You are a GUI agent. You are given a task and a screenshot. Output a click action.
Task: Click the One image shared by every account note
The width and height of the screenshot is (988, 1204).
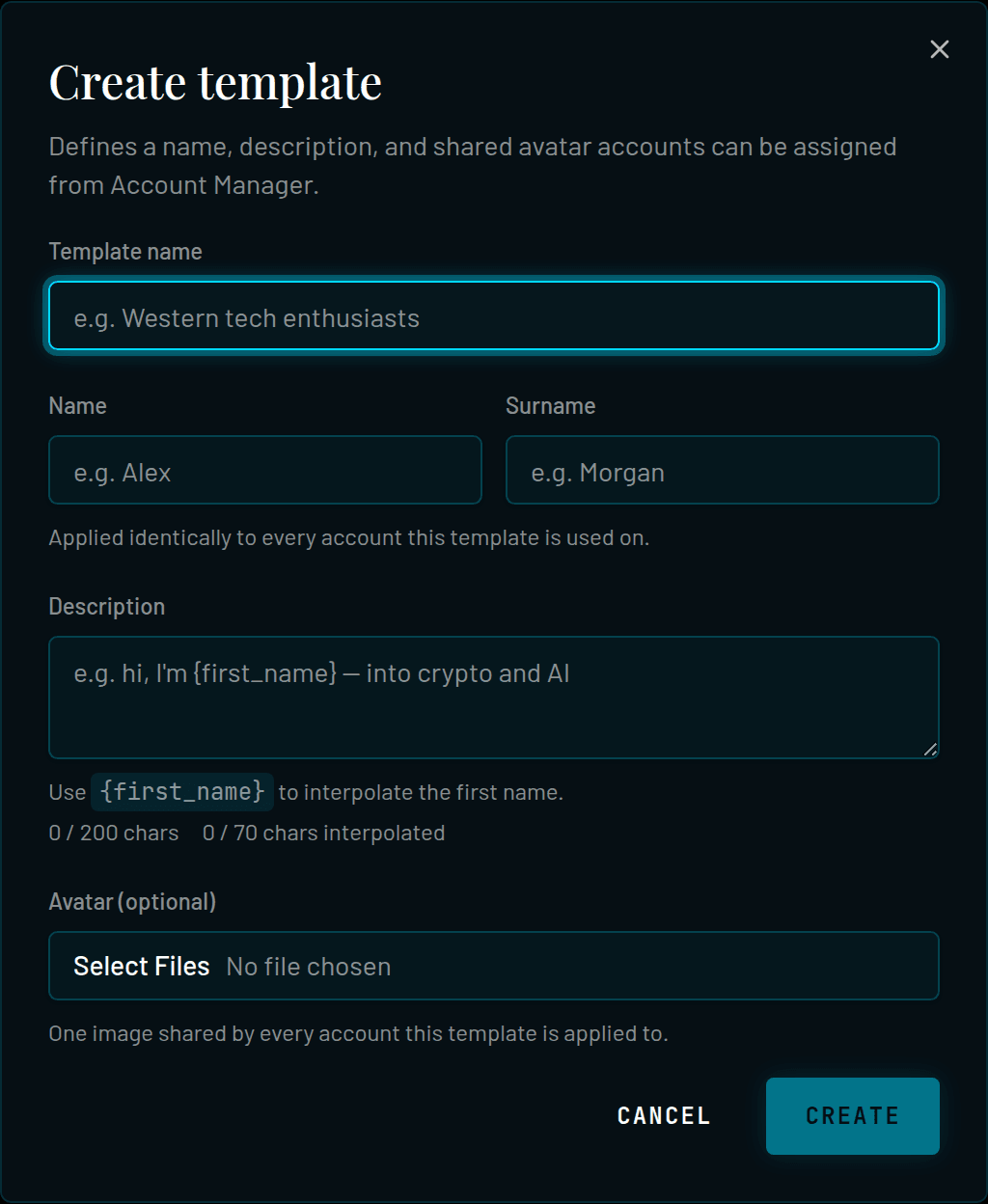[359, 1033]
